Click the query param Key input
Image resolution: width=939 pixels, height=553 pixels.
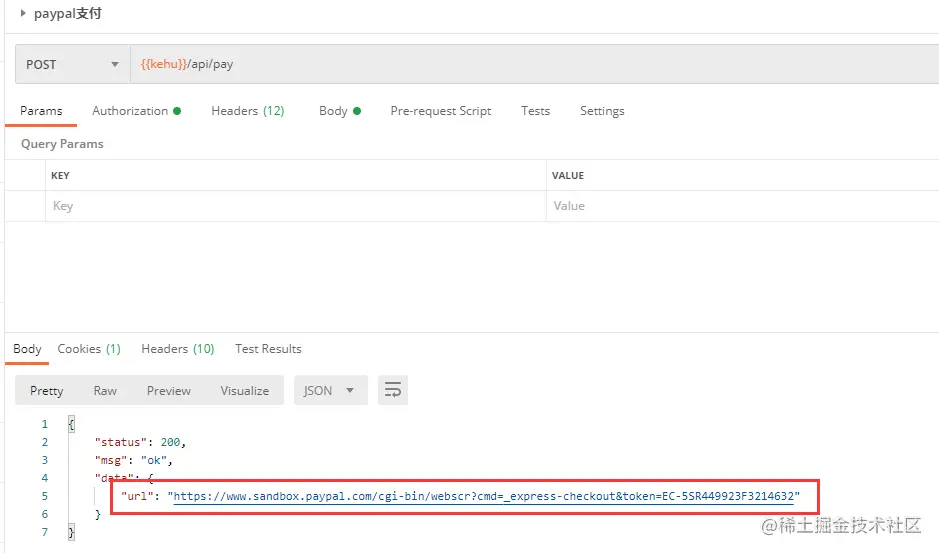coord(295,206)
